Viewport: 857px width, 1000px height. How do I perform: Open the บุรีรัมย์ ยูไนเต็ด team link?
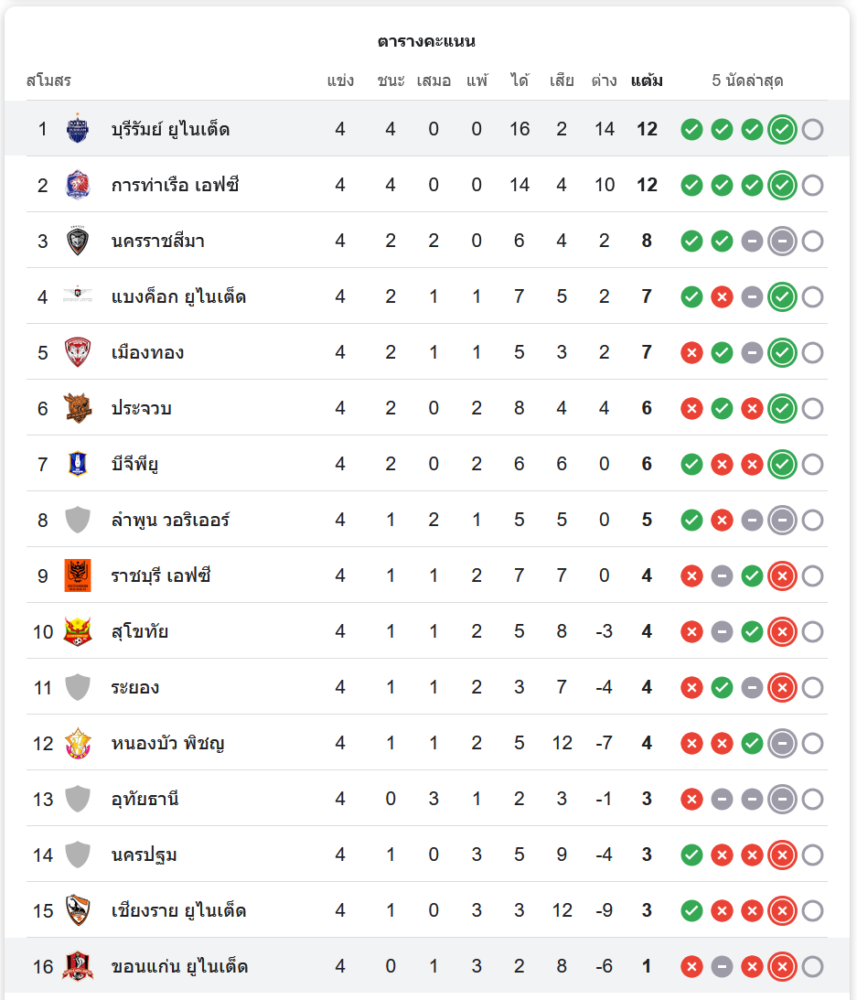click(x=171, y=129)
